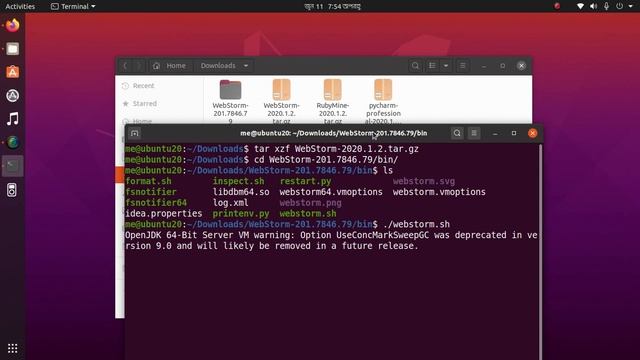Launch Ubuntu Software from the dock

pos(13,72)
